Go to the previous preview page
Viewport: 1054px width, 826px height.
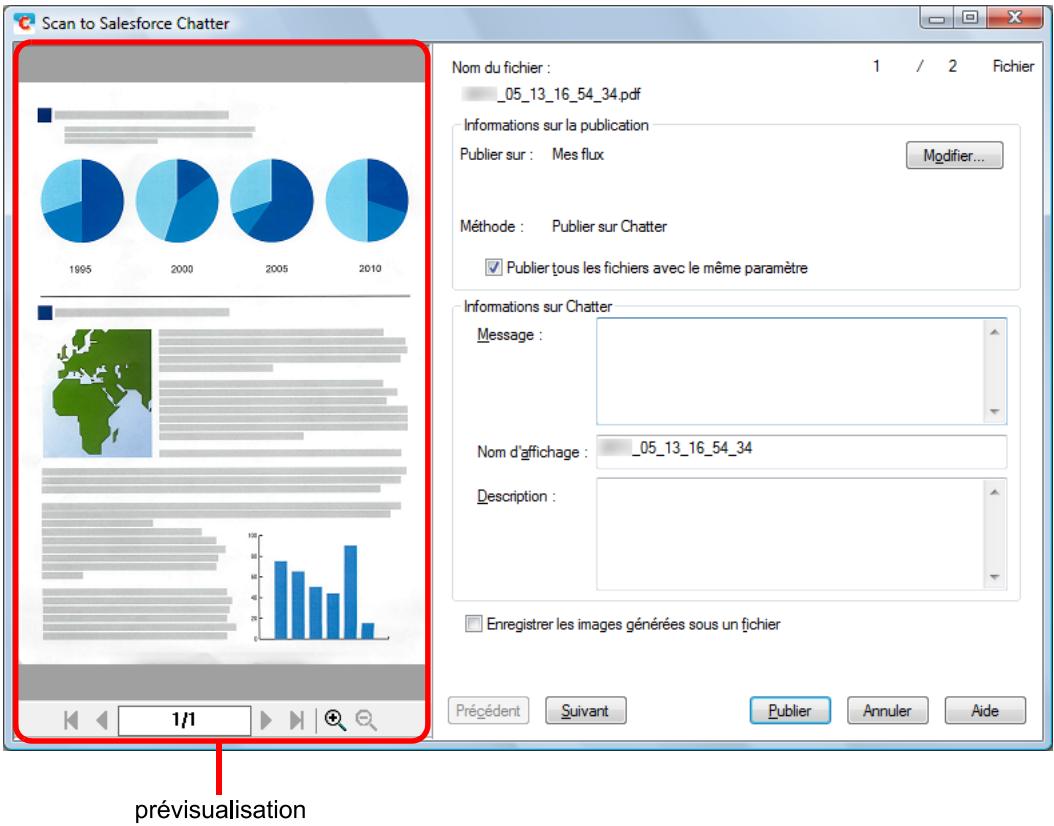[x=102, y=720]
